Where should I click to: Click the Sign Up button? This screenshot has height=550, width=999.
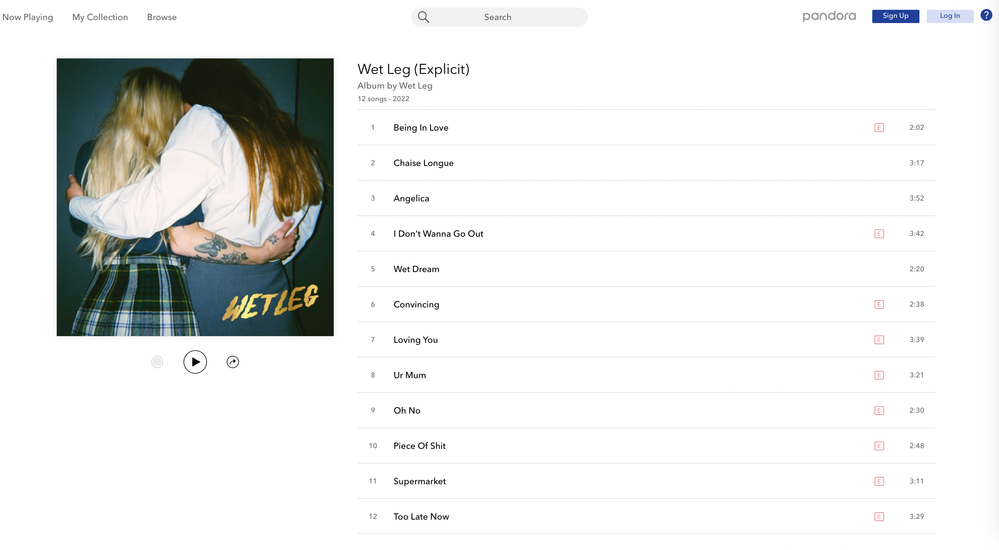pos(896,16)
